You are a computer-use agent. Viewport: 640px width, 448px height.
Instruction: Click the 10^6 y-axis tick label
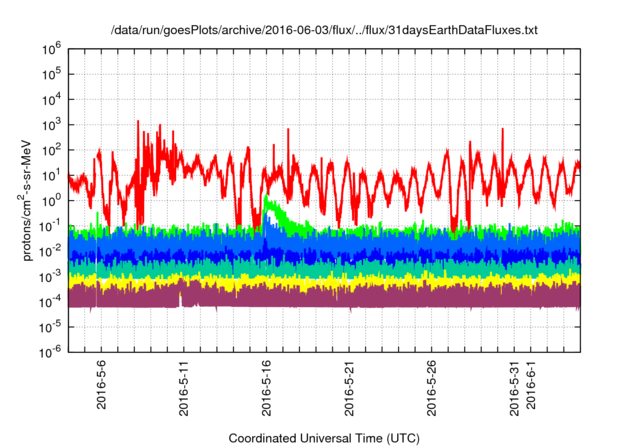51,49
